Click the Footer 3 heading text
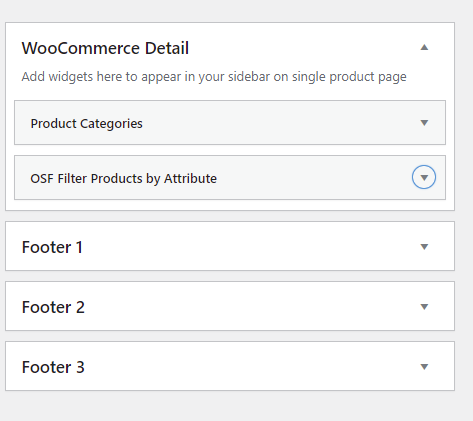Screen dimensions: 473x421 tap(53, 367)
